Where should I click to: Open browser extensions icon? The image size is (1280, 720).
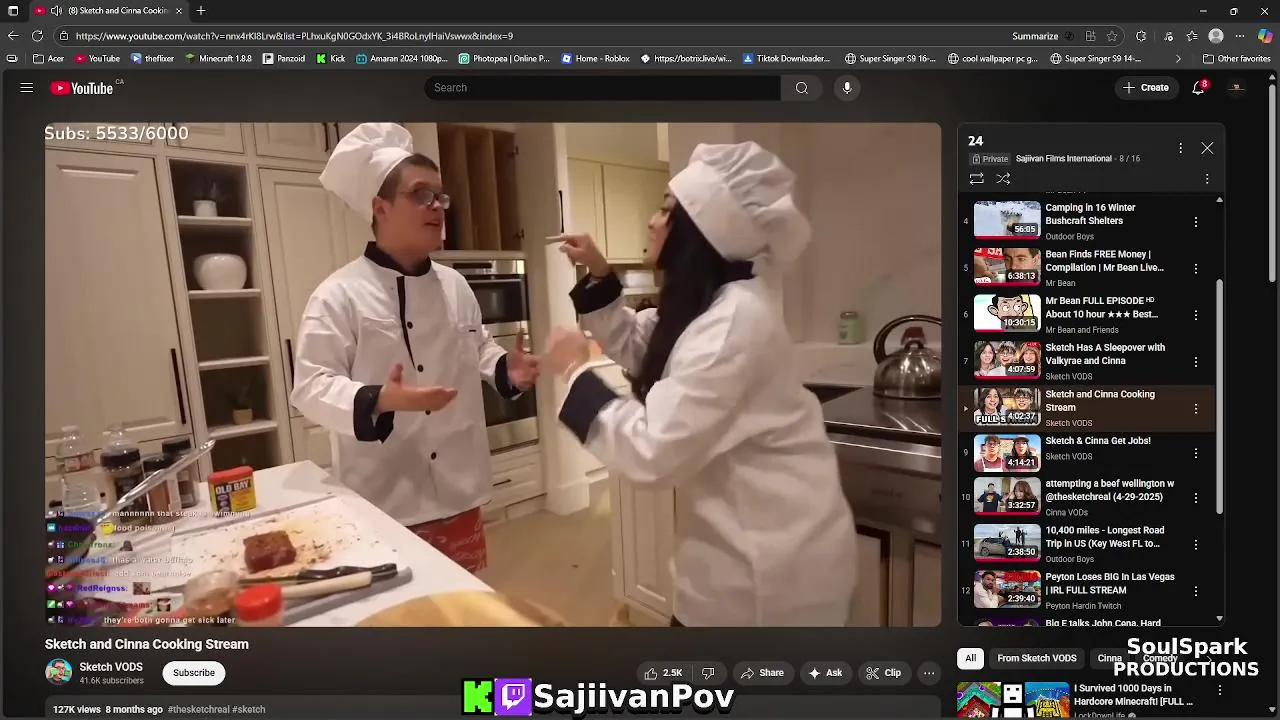coord(1141,36)
